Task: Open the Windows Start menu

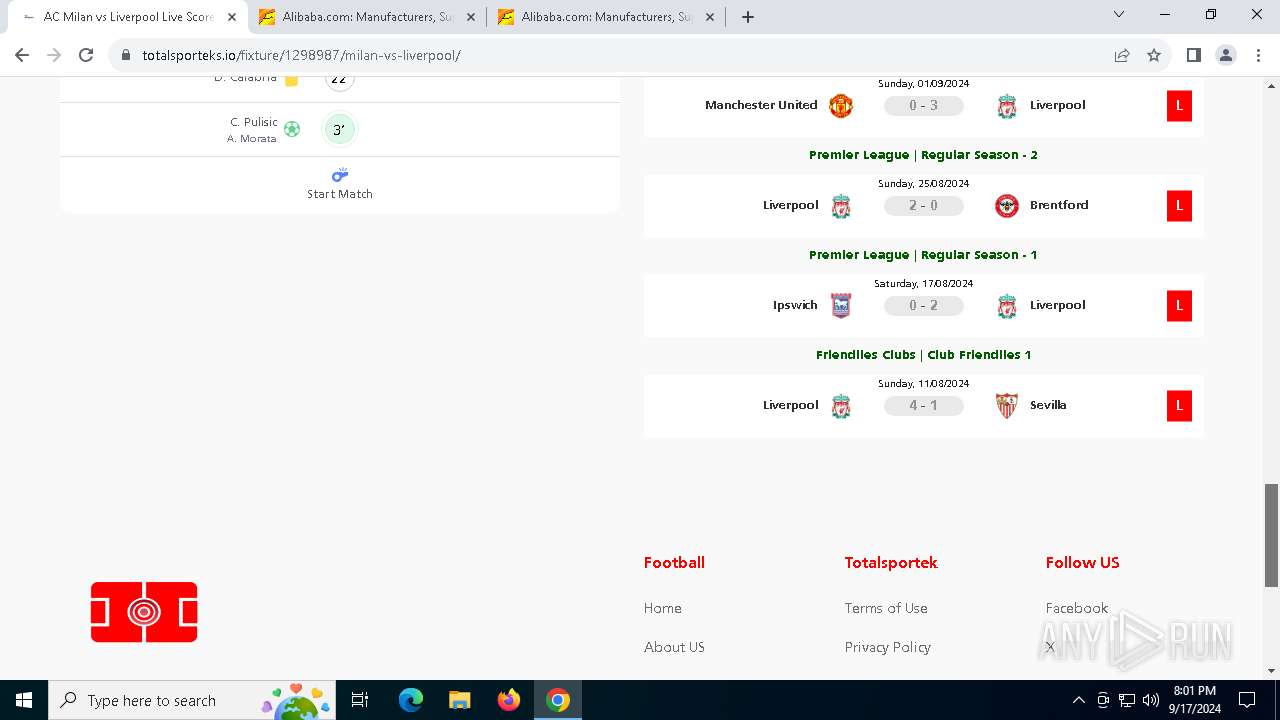Action: coord(24,700)
